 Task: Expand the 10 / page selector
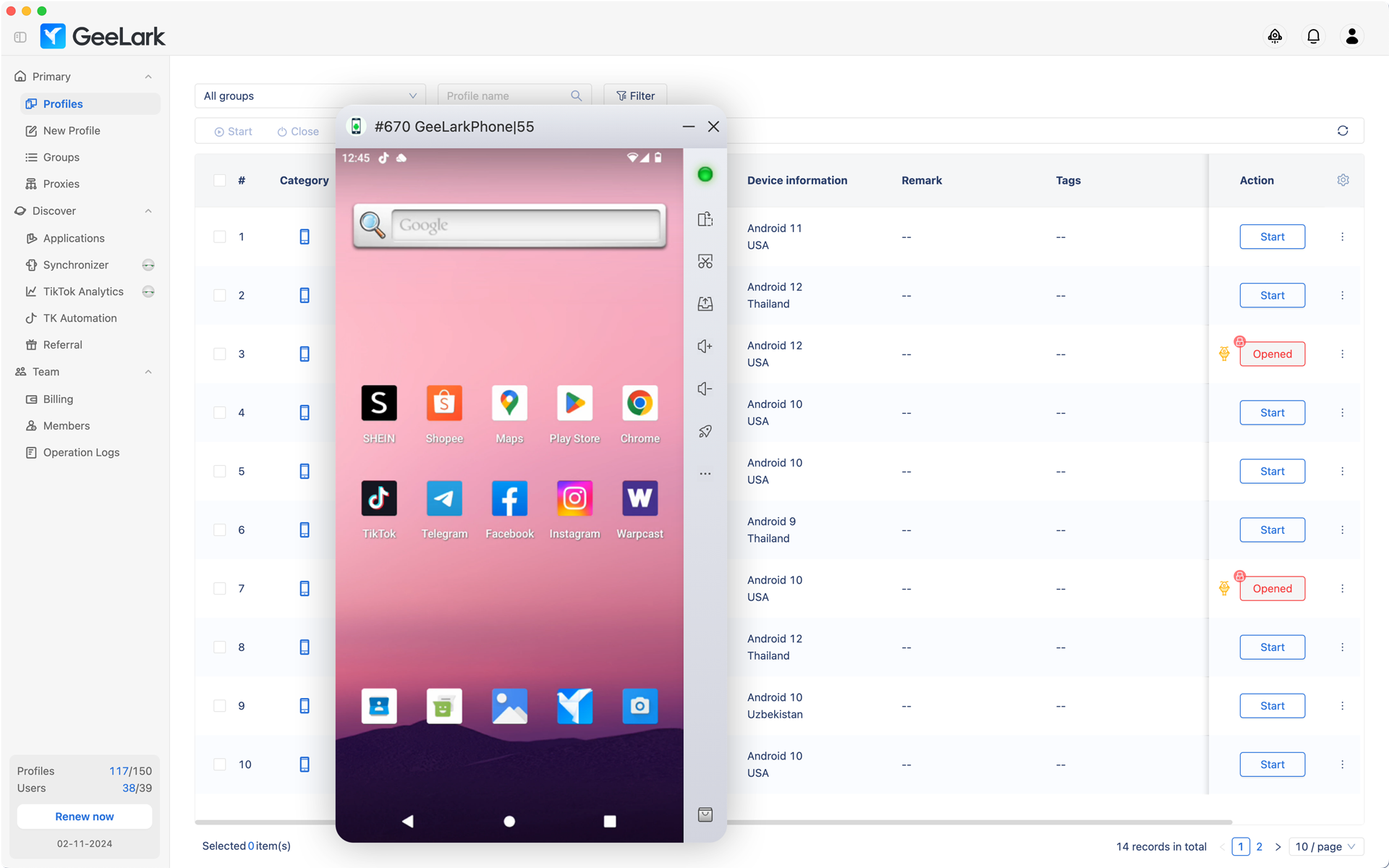tap(1325, 846)
